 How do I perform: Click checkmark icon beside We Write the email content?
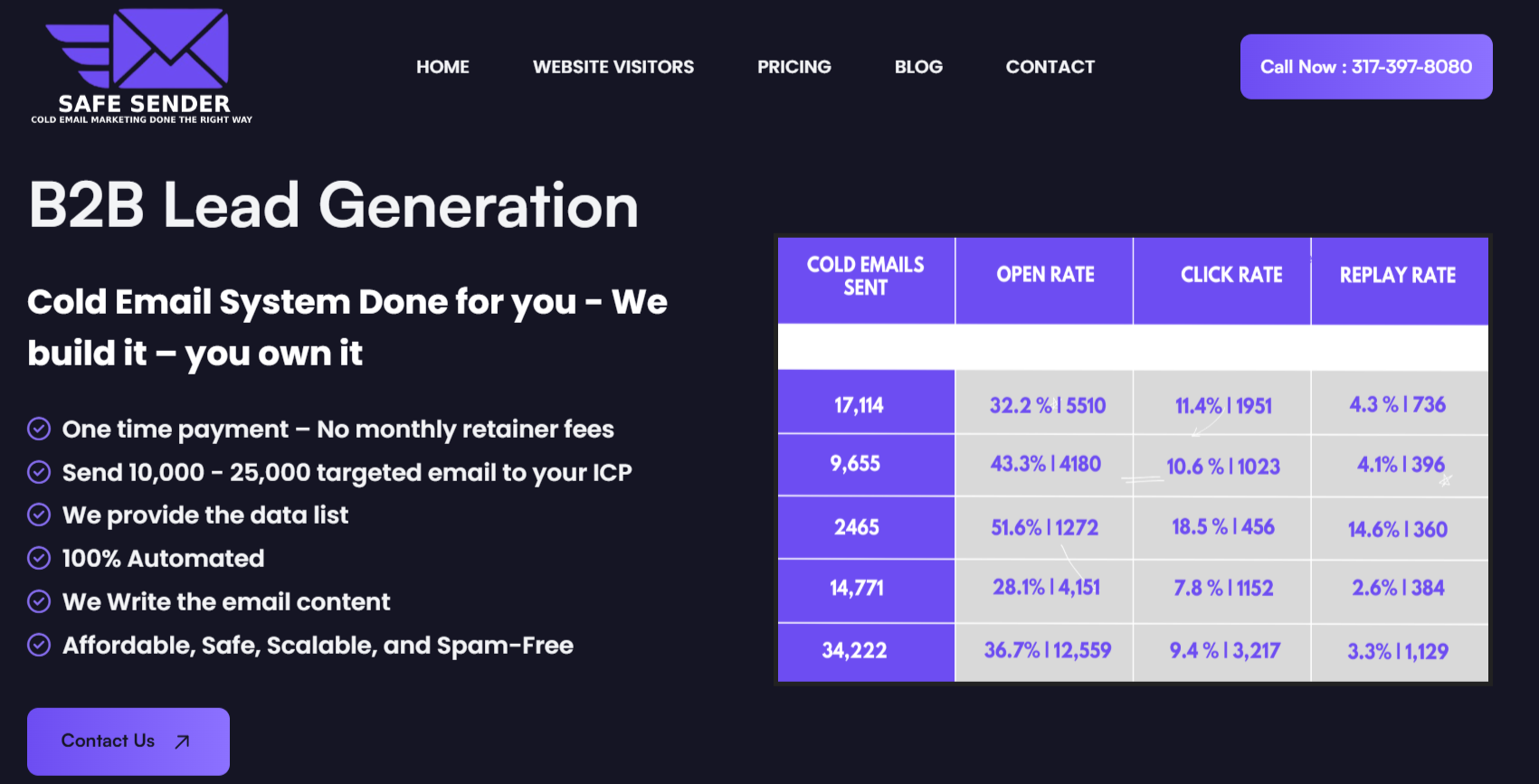(39, 601)
